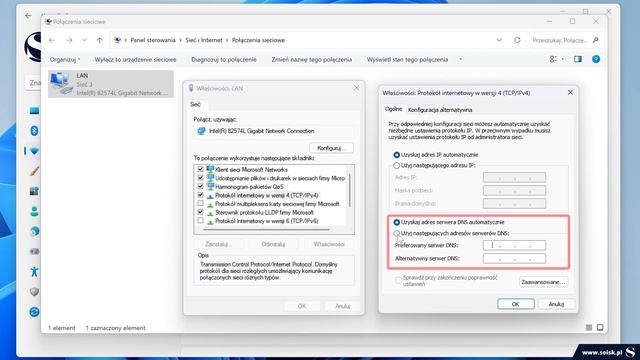Open Privacy shield icon in Settings sidebar

(34, 291)
